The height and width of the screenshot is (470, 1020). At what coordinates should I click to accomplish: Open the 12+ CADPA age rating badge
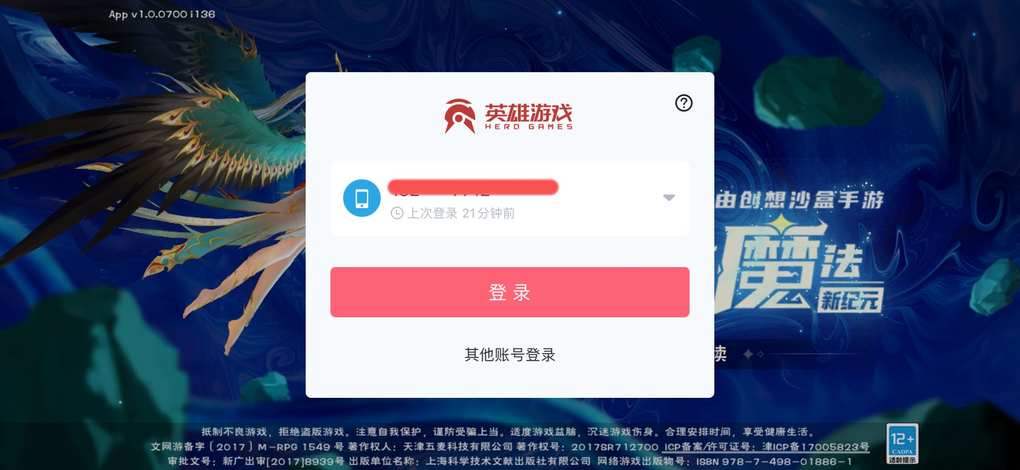(x=902, y=443)
